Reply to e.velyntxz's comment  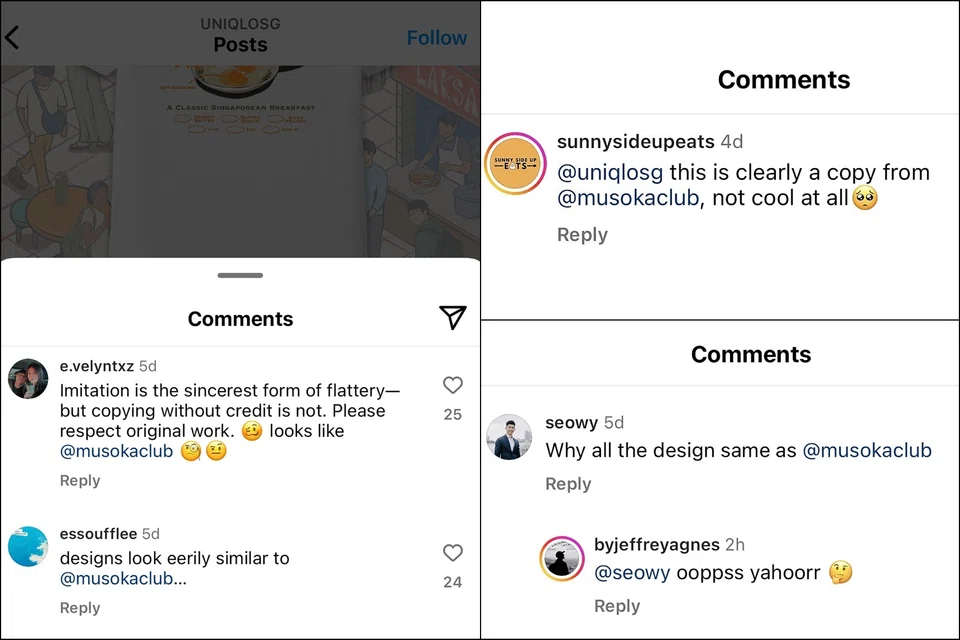point(80,480)
